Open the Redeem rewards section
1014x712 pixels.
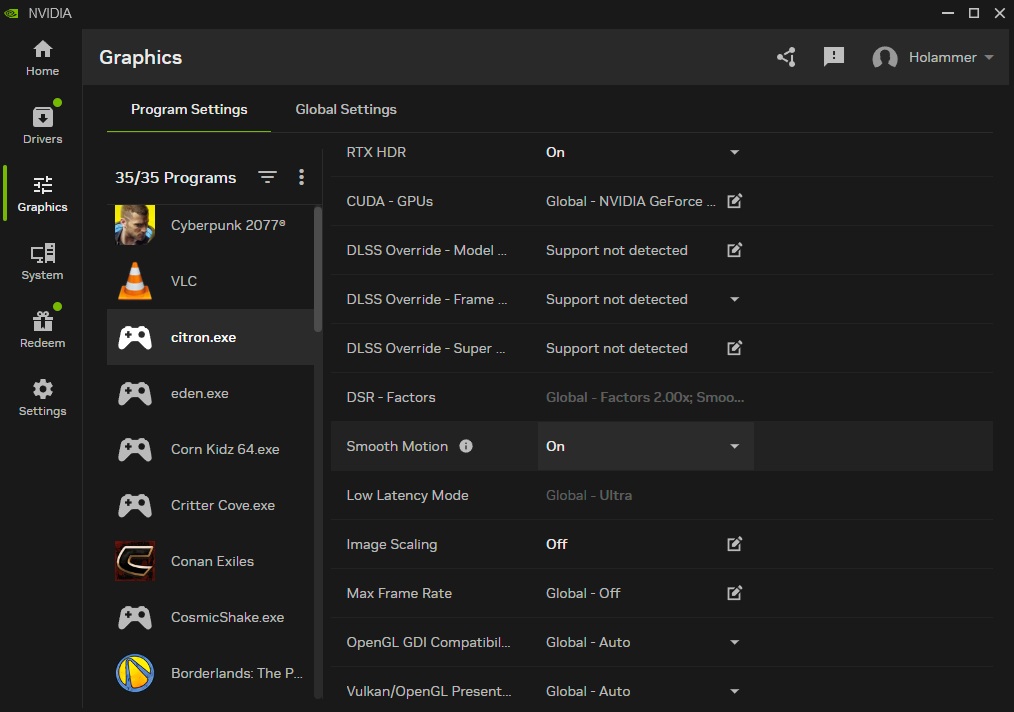(42, 329)
